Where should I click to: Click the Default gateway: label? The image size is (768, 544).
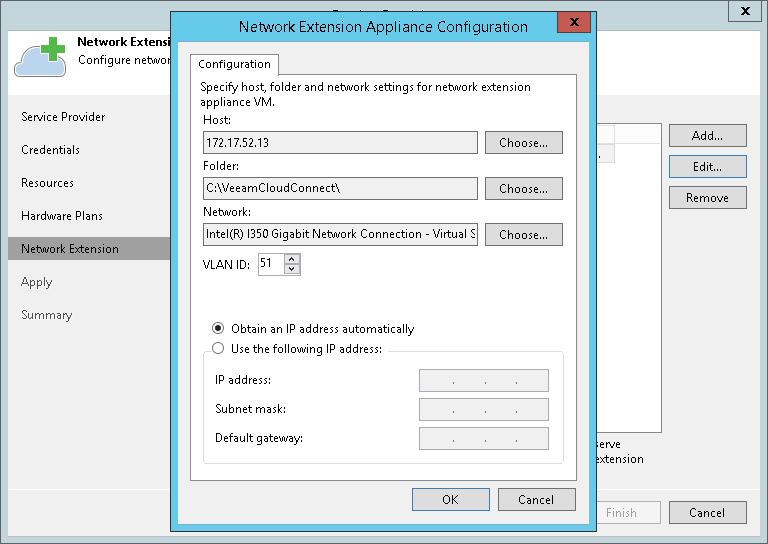click(259, 438)
